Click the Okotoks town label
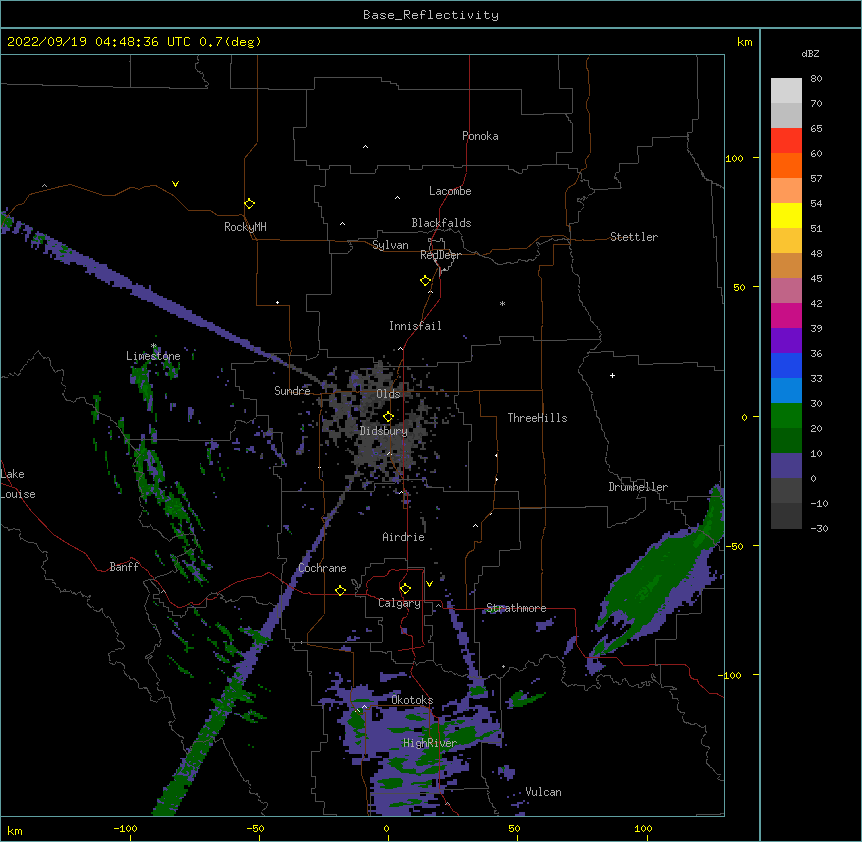Image resolution: width=862 pixels, height=842 pixels. 412,700
